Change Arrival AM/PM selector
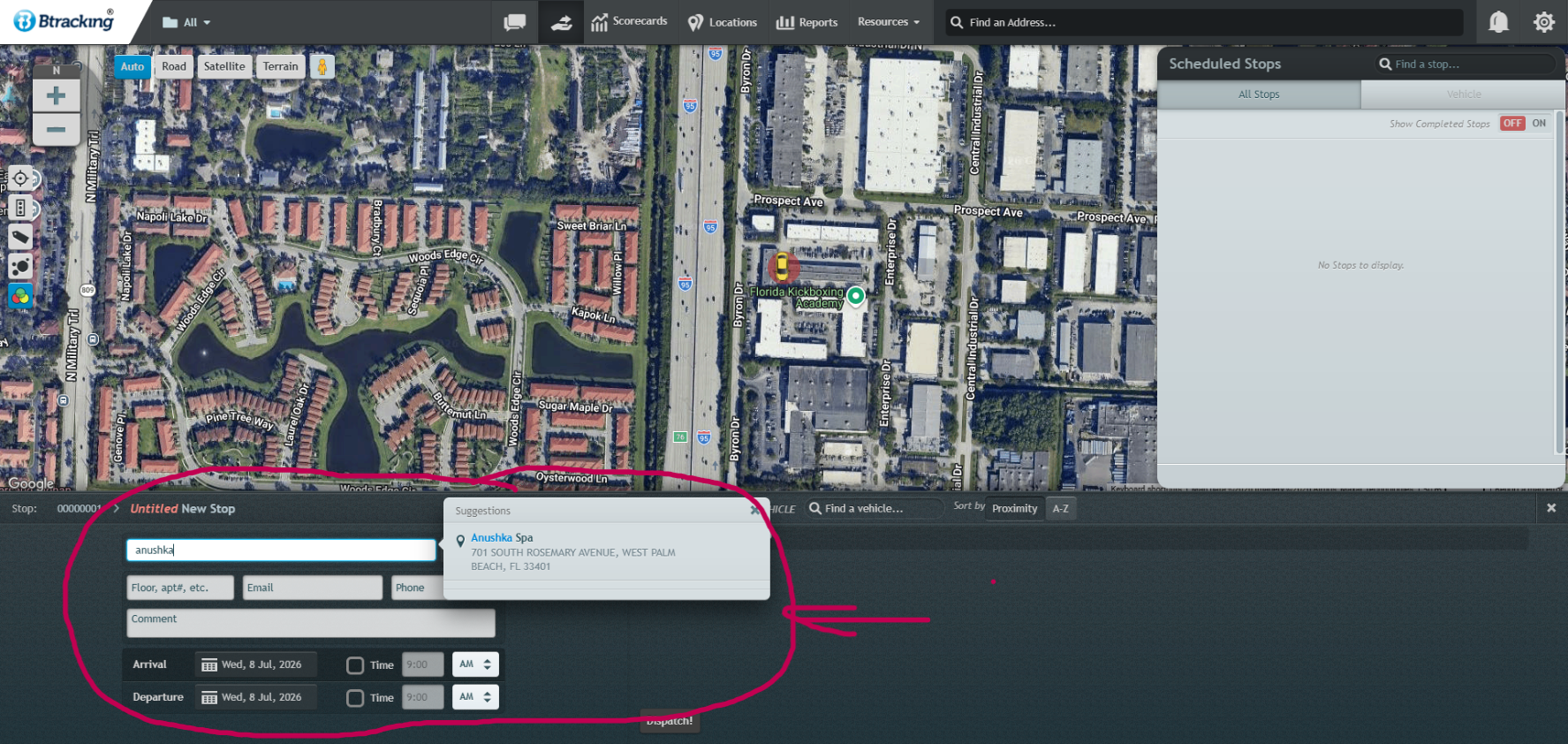 (475, 664)
